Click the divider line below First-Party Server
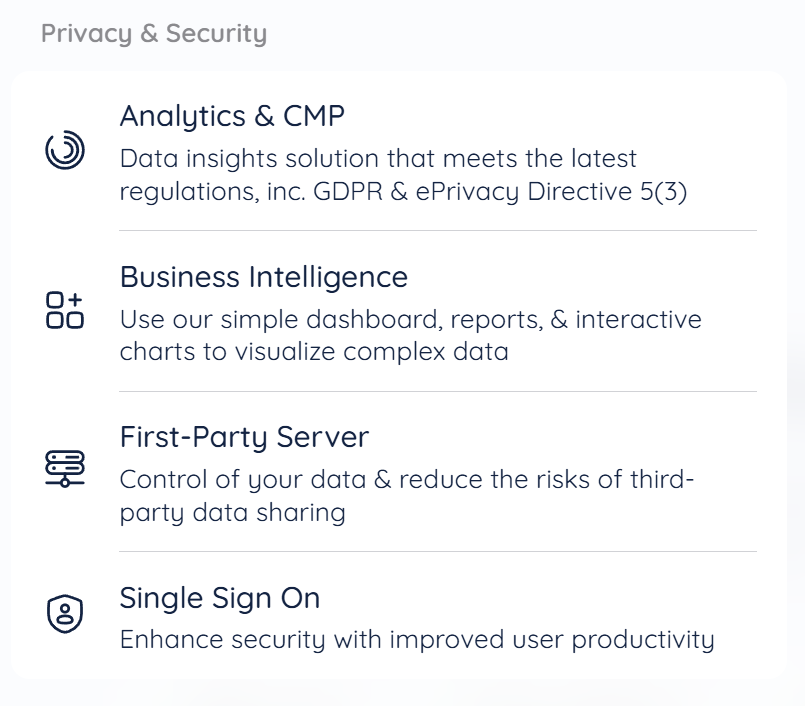Image resolution: width=805 pixels, height=706 pixels. pyautogui.click(x=437, y=551)
